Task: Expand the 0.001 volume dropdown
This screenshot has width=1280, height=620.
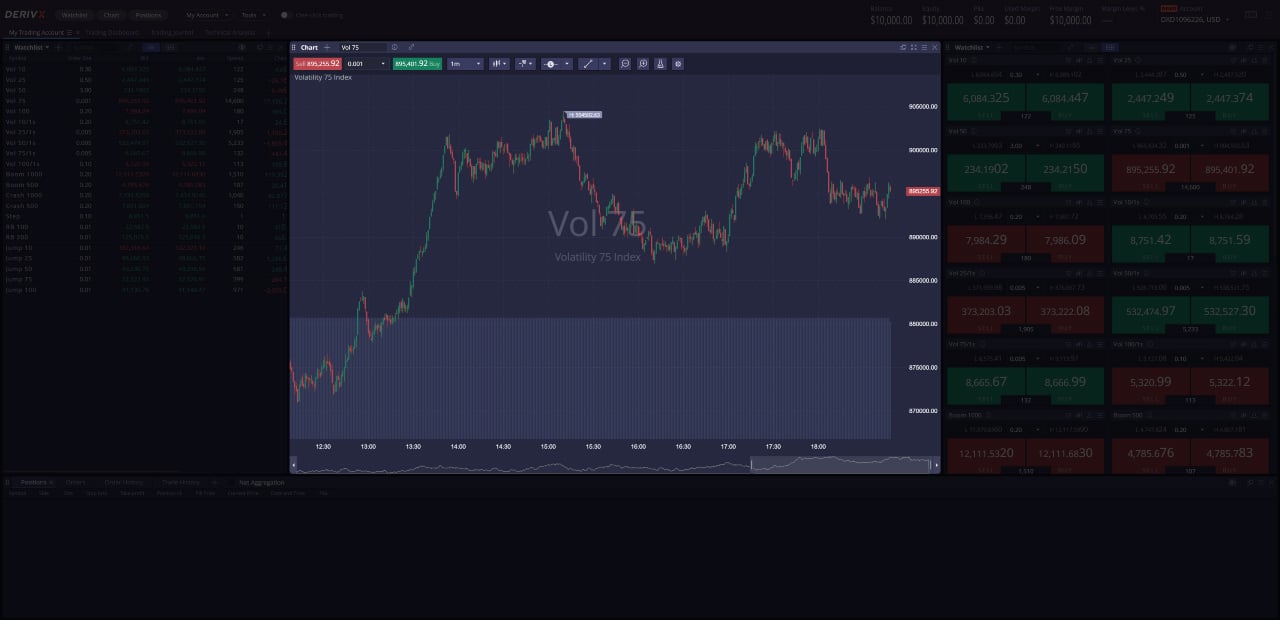Action: coord(366,63)
